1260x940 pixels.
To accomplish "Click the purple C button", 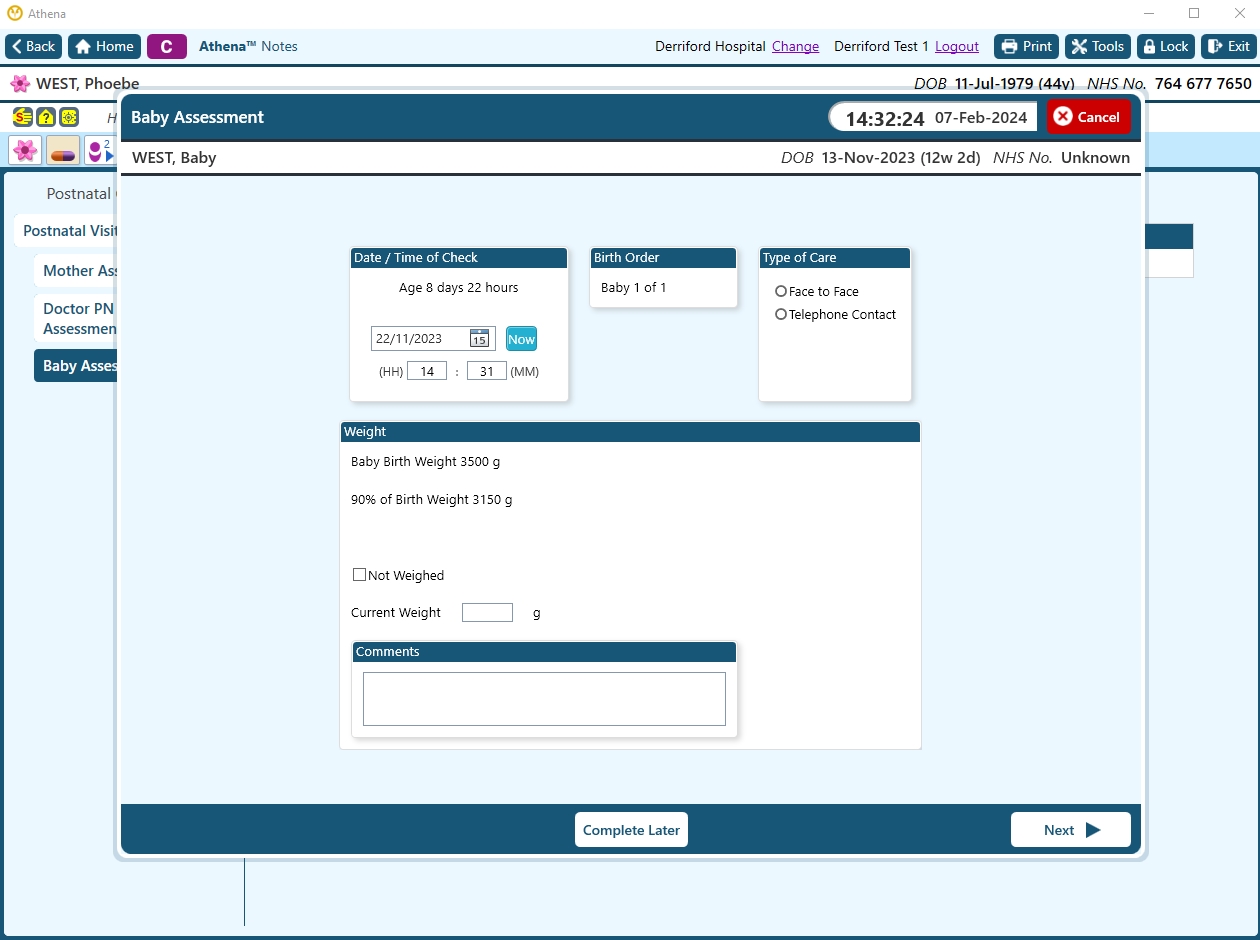I will 167,46.
